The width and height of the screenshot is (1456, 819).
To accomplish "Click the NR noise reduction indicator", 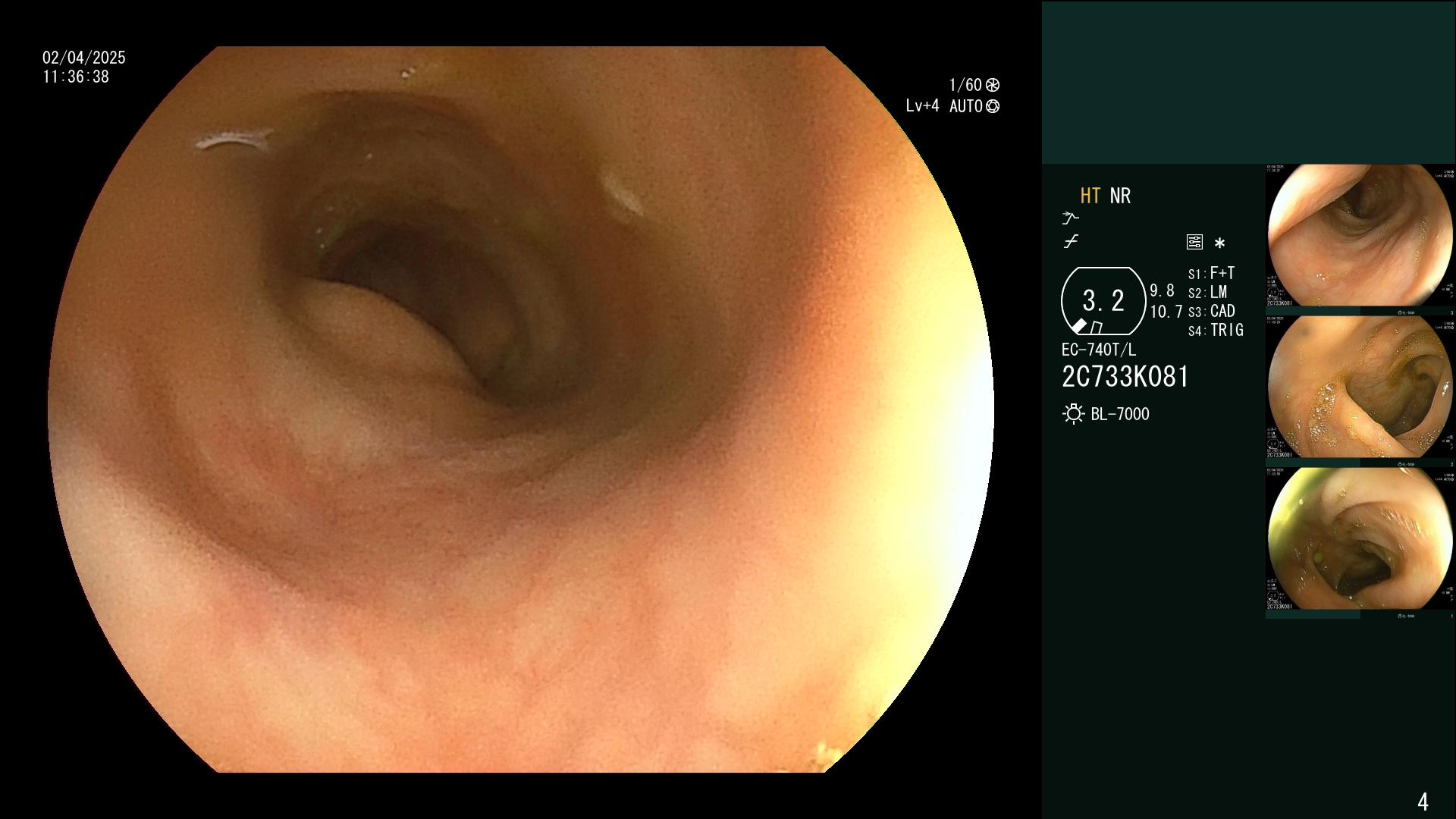I will (1120, 196).
